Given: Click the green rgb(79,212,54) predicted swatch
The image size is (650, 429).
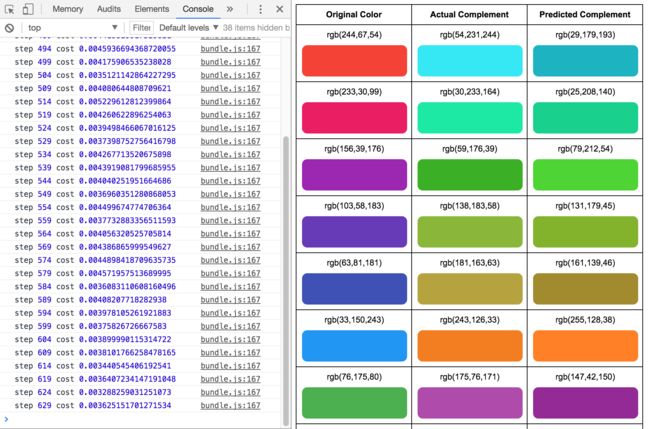Looking at the screenshot, I should pos(585,175).
